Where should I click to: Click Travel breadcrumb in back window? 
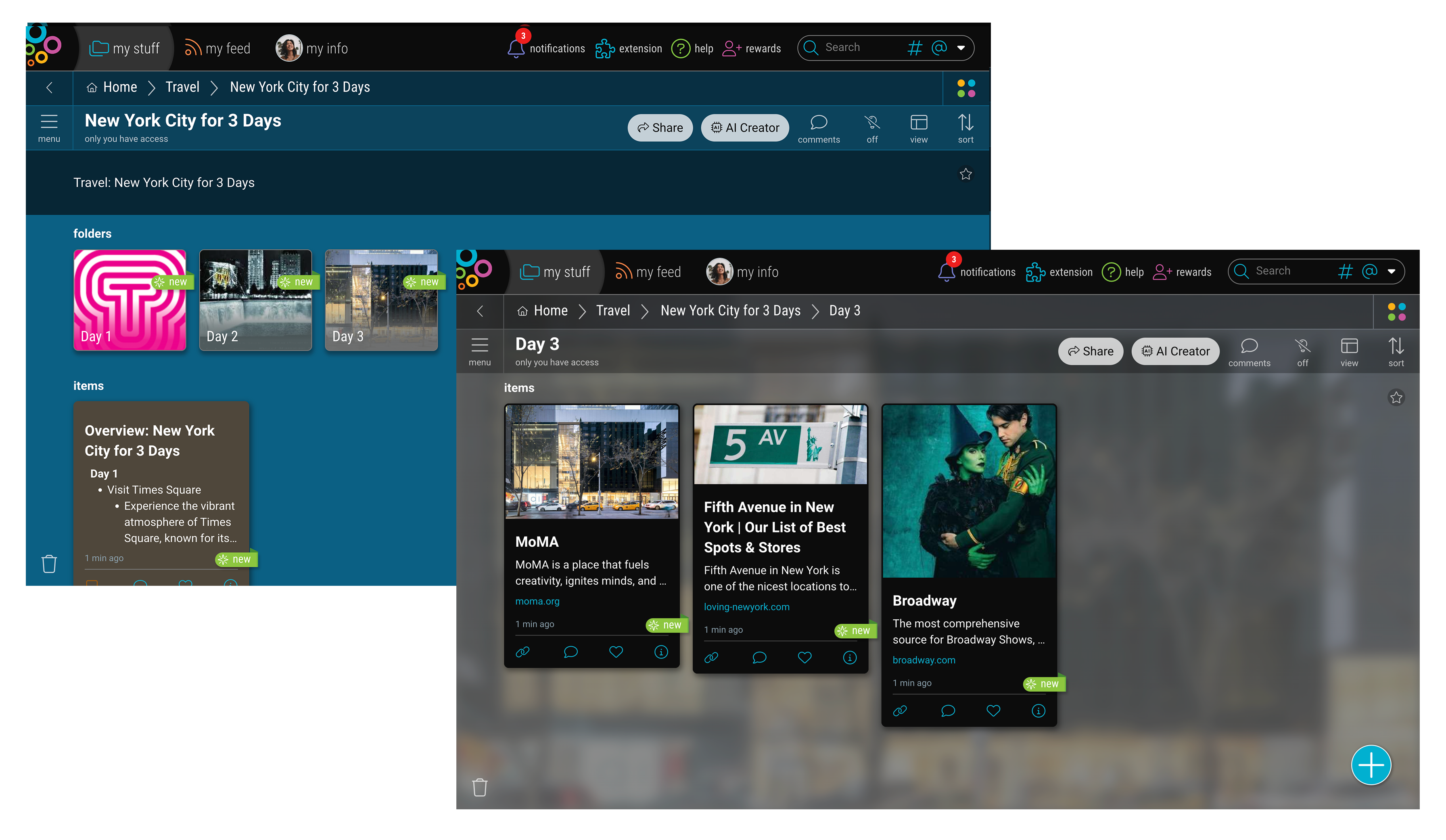click(182, 87)
